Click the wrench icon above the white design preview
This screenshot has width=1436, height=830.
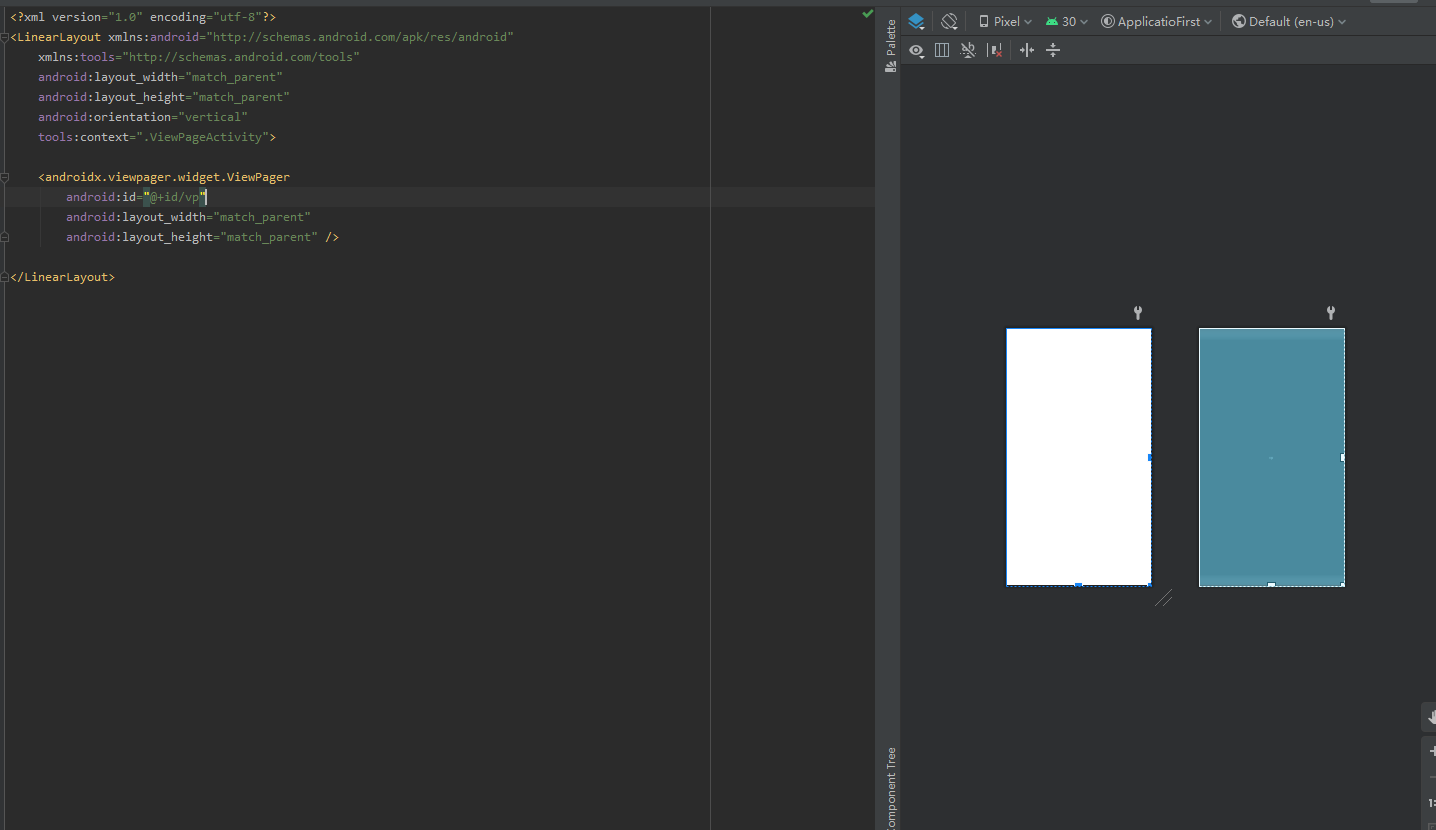1138,313
